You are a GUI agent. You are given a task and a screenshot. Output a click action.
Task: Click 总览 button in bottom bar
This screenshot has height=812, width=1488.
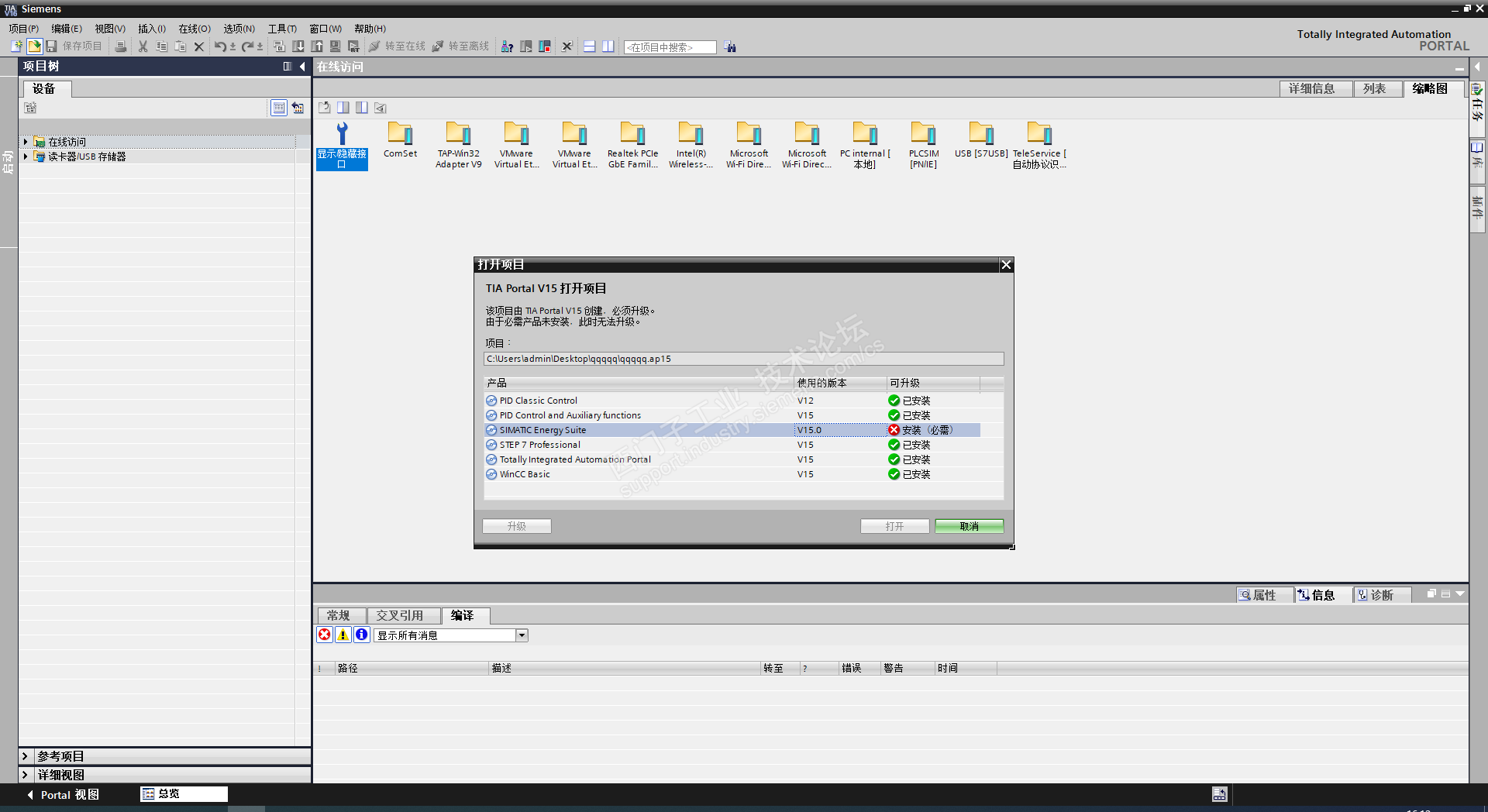pyautogui.click(x=184, y=793)
